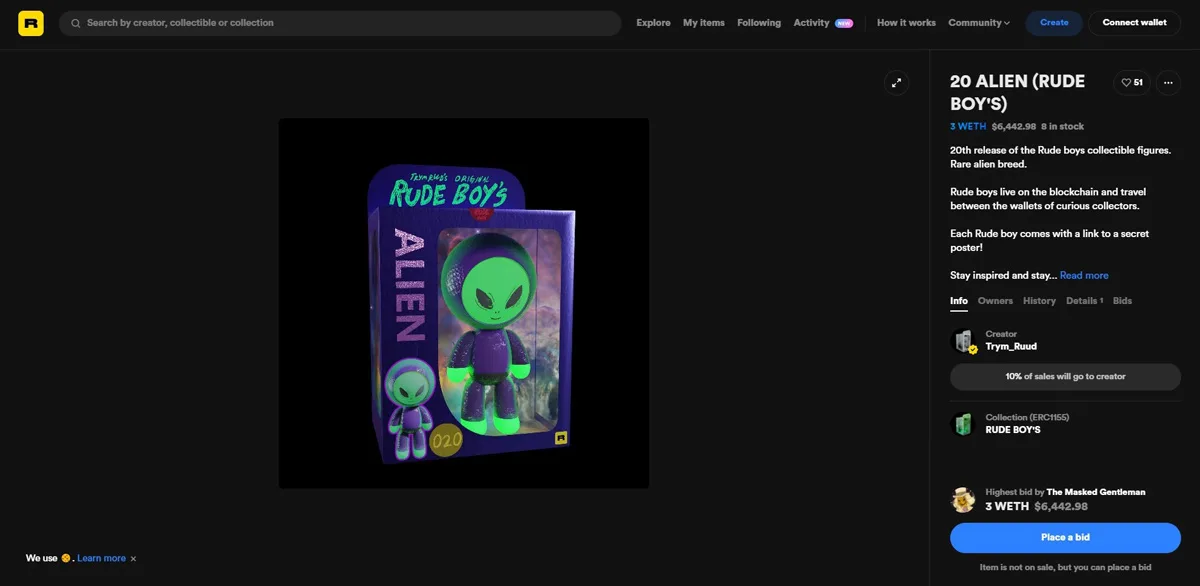Click 'Item is not on sale' notice text
Image resolution: width=1200 pixels, height=586 pixels.
[x=1065, y=568]
